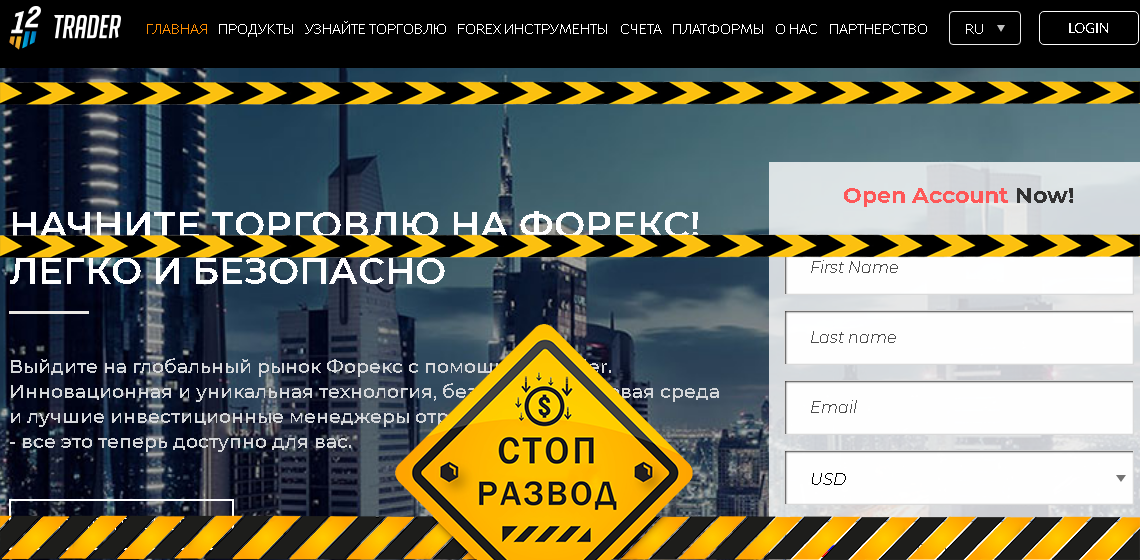Open the СЧЕТА menu item
The image size is (1140, 560).
[641, 29]
